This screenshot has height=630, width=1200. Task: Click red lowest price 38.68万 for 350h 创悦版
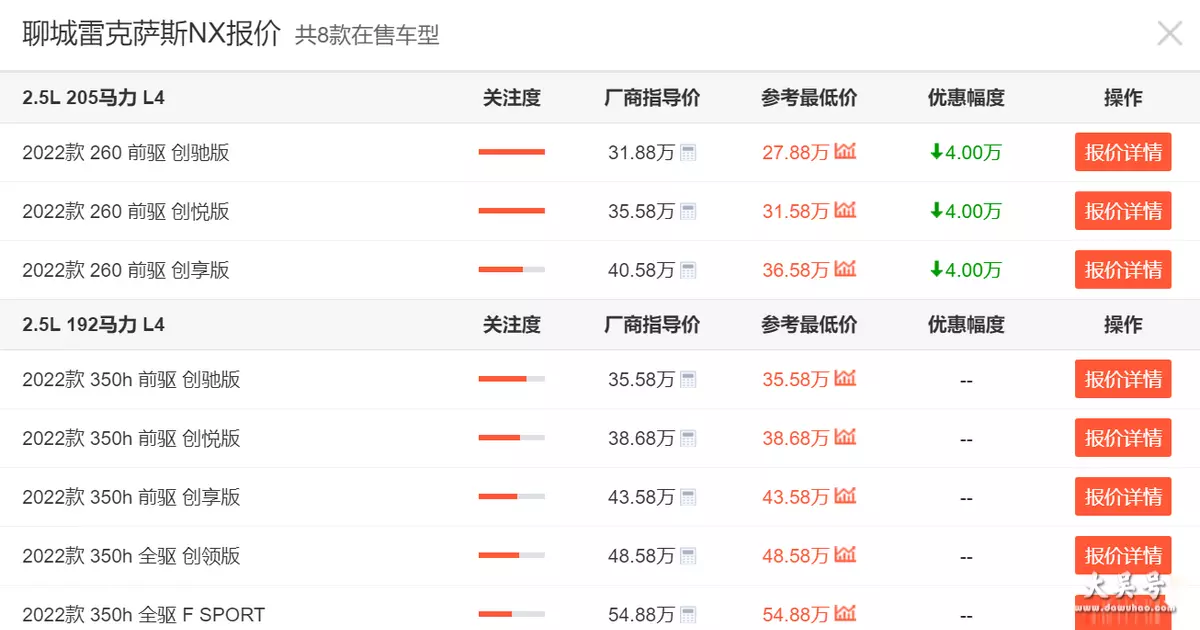click(x=796, y=439)
